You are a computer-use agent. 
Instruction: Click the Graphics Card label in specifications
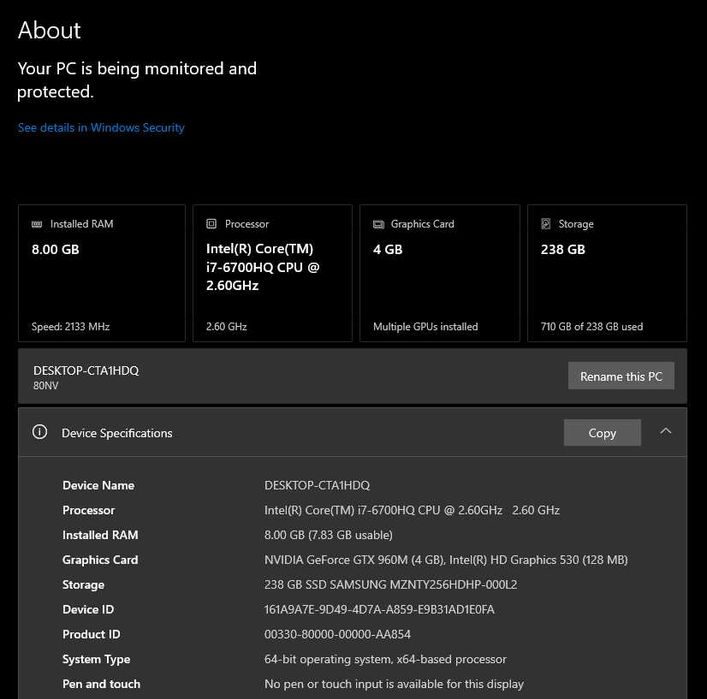click(x=100, y=560)
